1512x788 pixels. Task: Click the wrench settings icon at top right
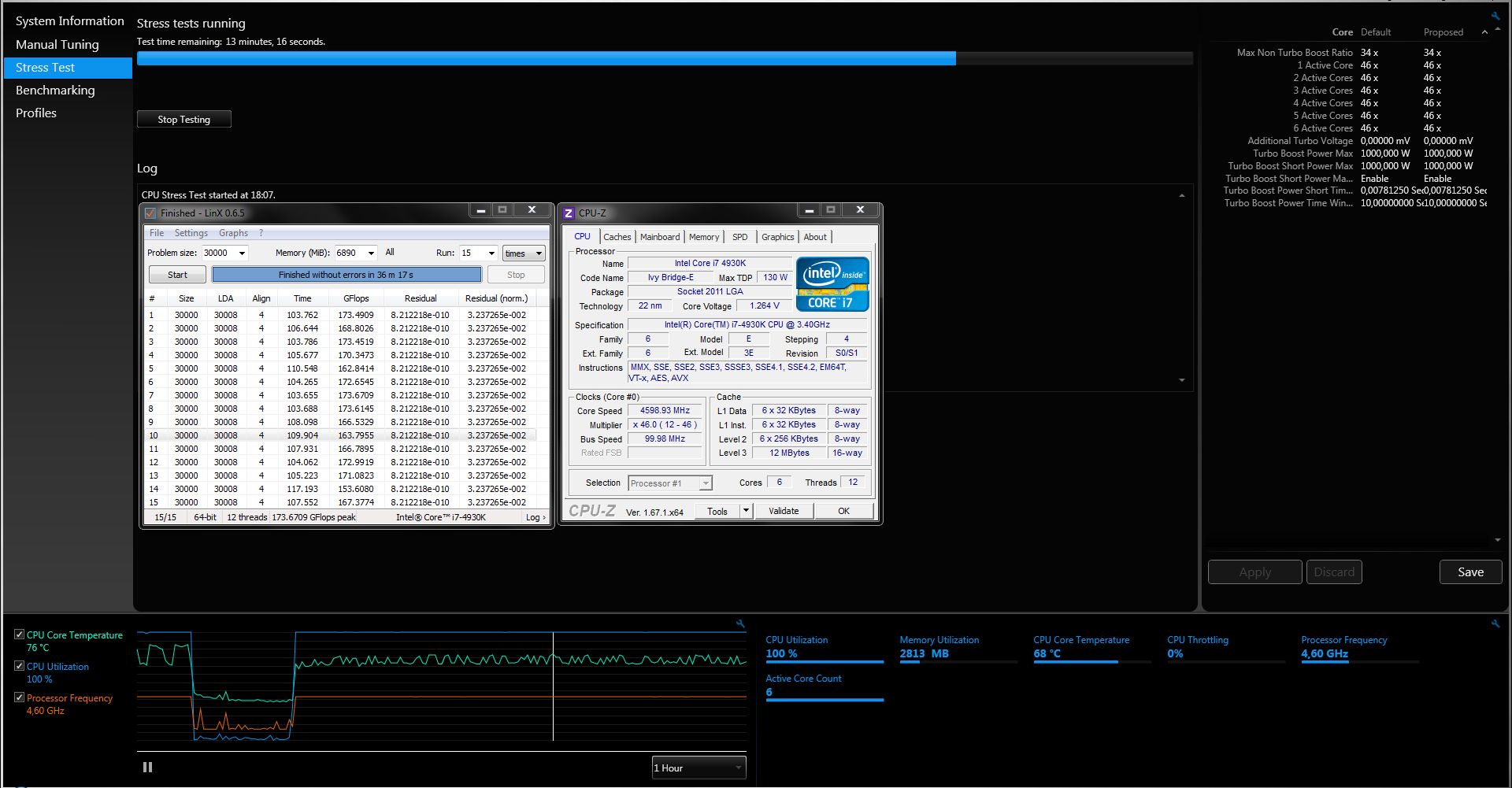click(x=1495, y=16)
